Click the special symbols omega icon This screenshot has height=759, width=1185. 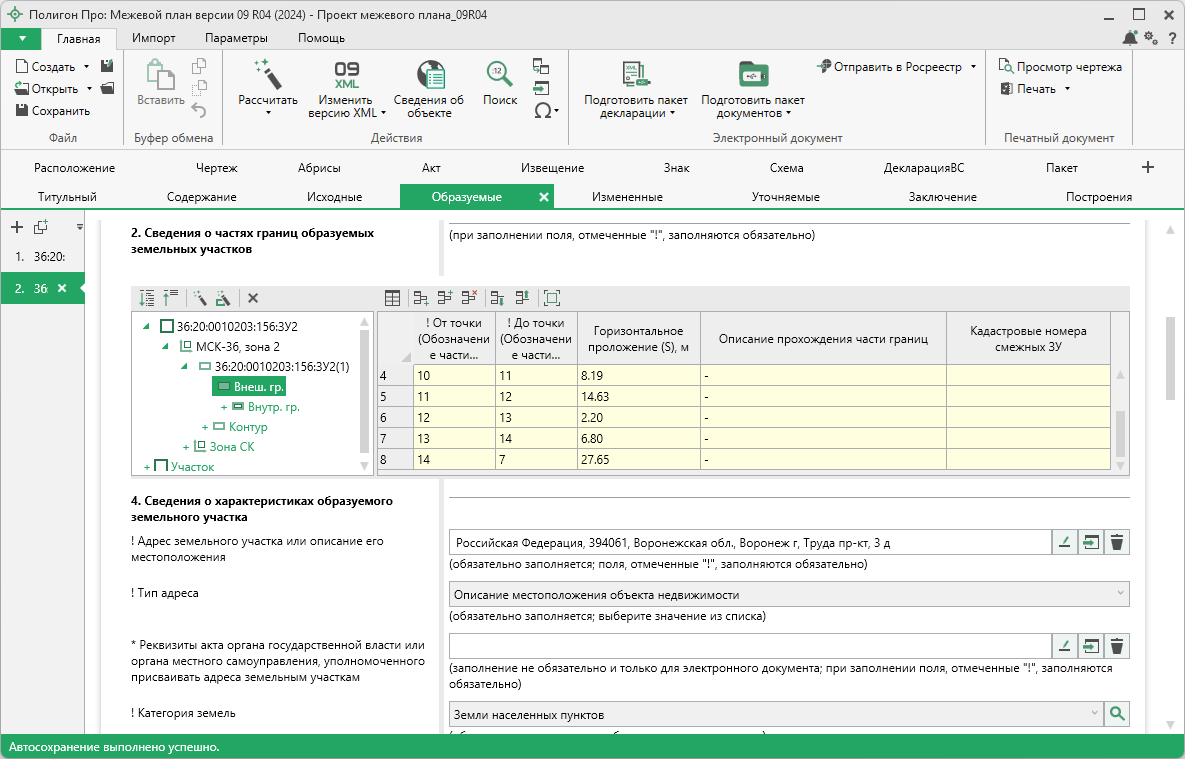542,111
